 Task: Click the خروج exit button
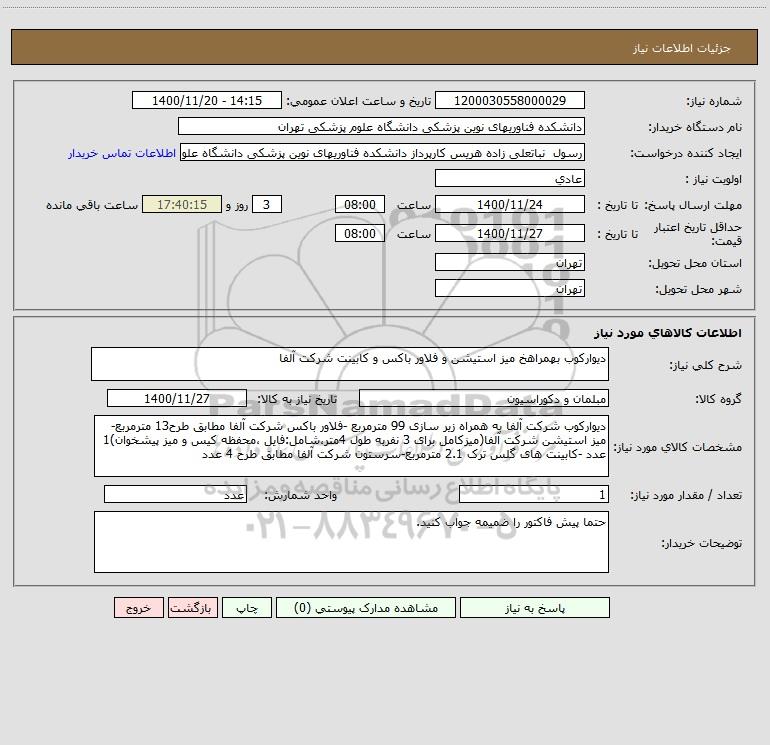(x=138, y=608)
